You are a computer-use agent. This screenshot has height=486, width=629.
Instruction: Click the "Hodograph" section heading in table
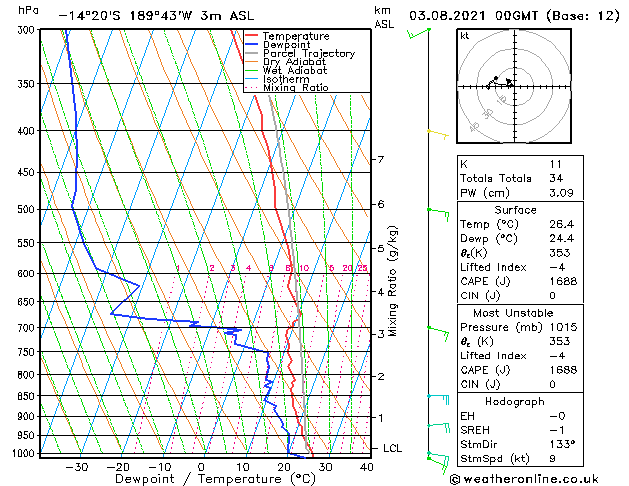[x=515, y=402]
